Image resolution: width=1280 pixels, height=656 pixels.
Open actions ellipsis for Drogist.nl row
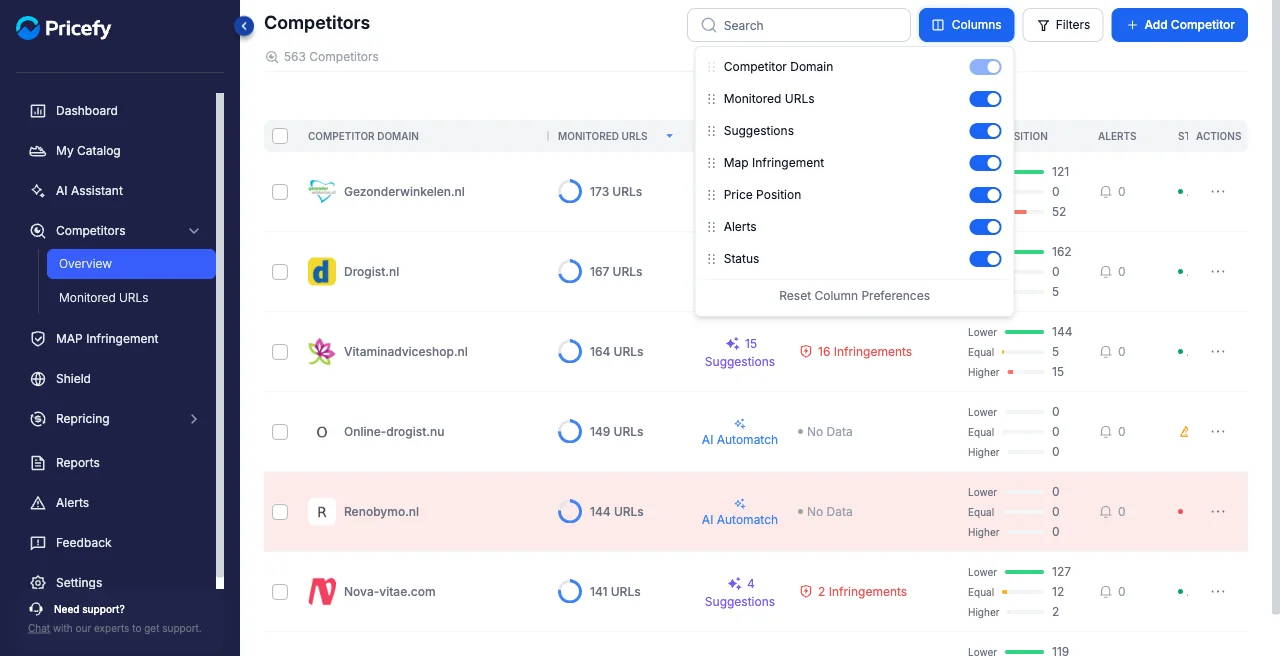click(1218, 271)
